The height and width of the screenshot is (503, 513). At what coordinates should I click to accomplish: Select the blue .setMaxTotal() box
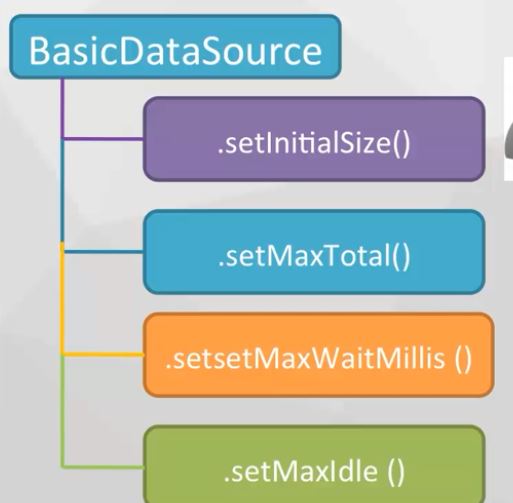(x=314, y=252)
